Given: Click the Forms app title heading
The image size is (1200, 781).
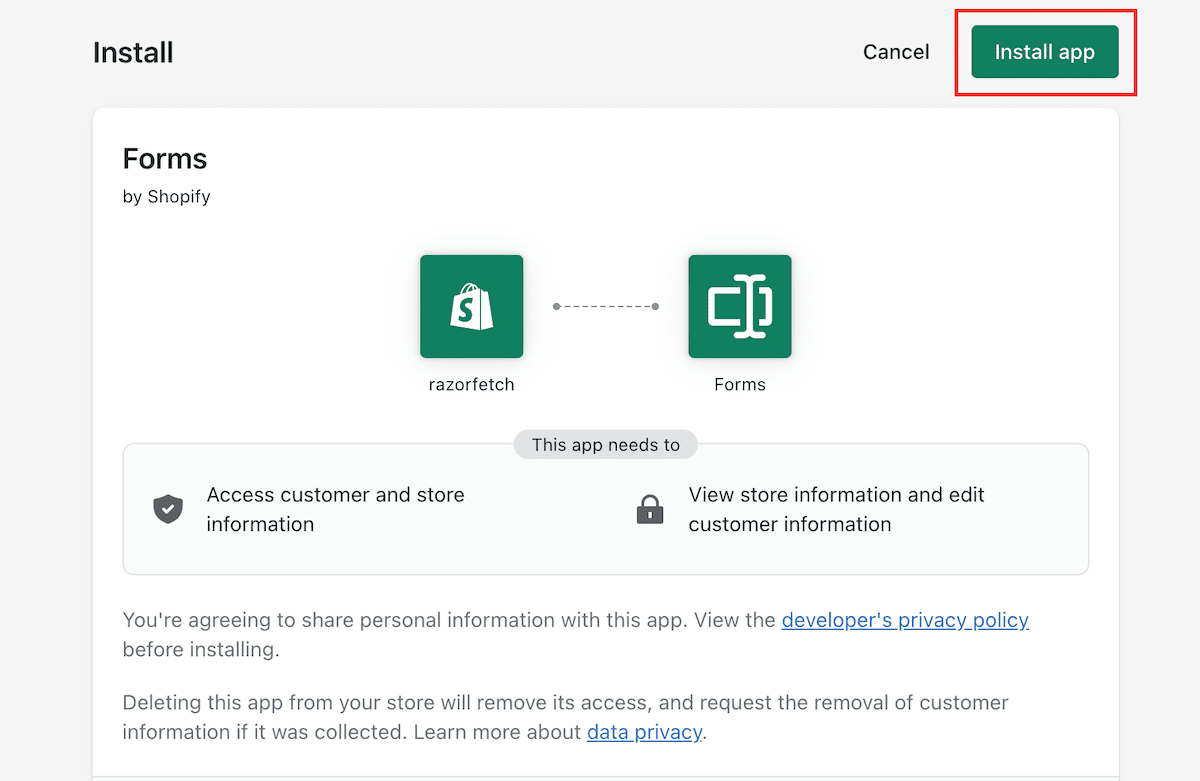Looking at the screenshot, I should click(x=165, y=159).
